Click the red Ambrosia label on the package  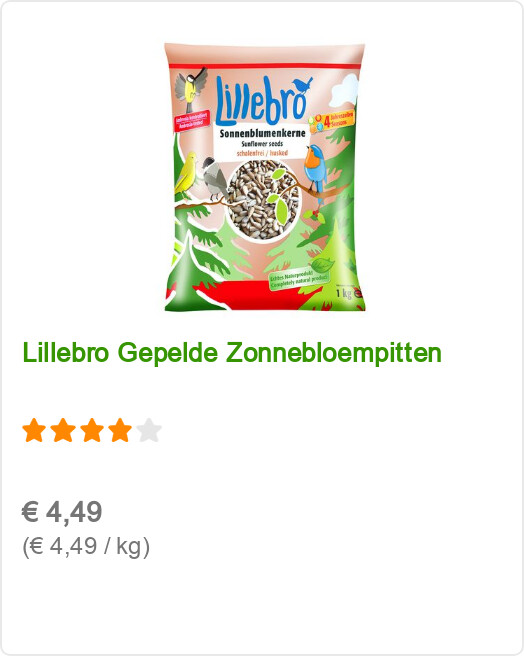coord(192,120)
